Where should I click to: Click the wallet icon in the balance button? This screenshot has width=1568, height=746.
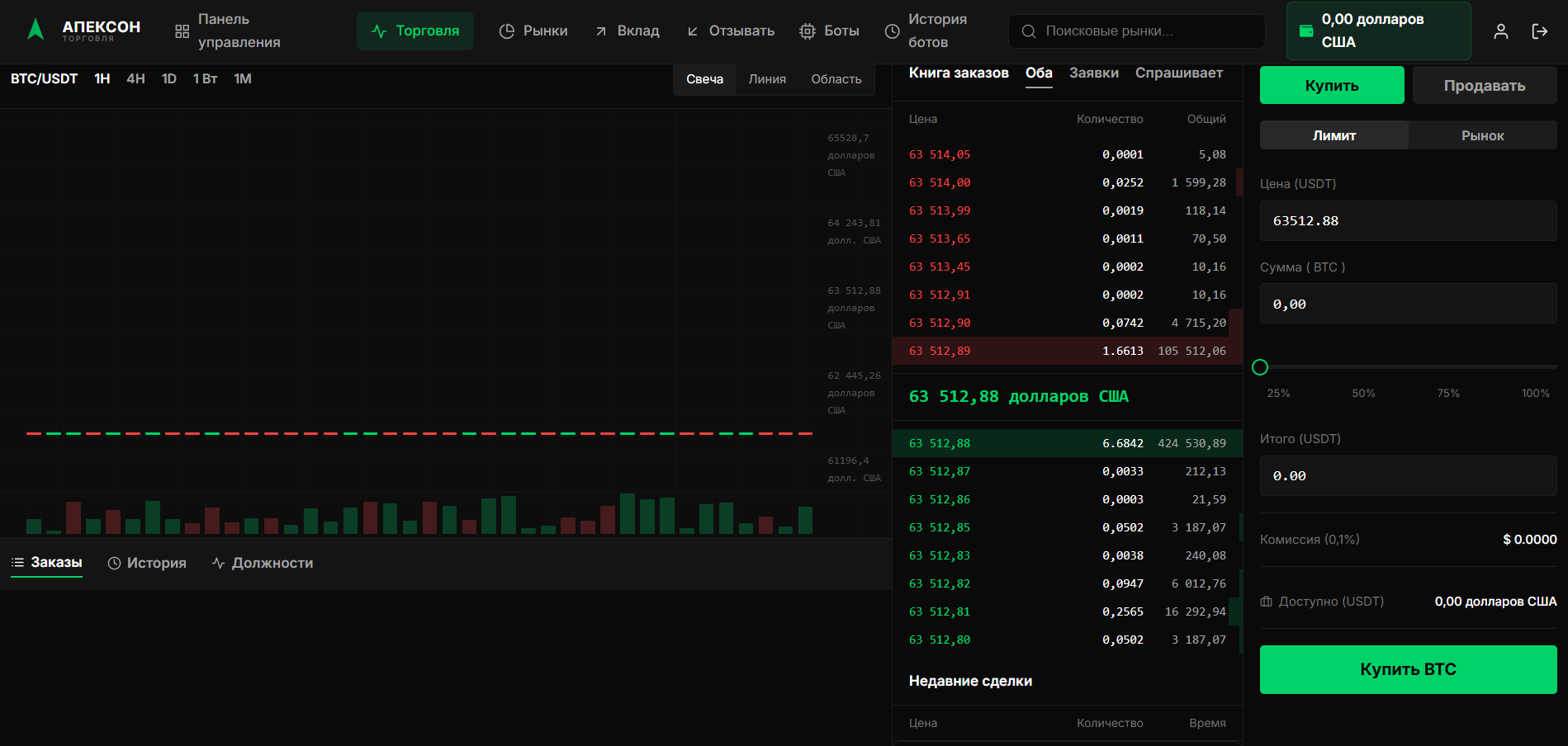(1306, 31)
